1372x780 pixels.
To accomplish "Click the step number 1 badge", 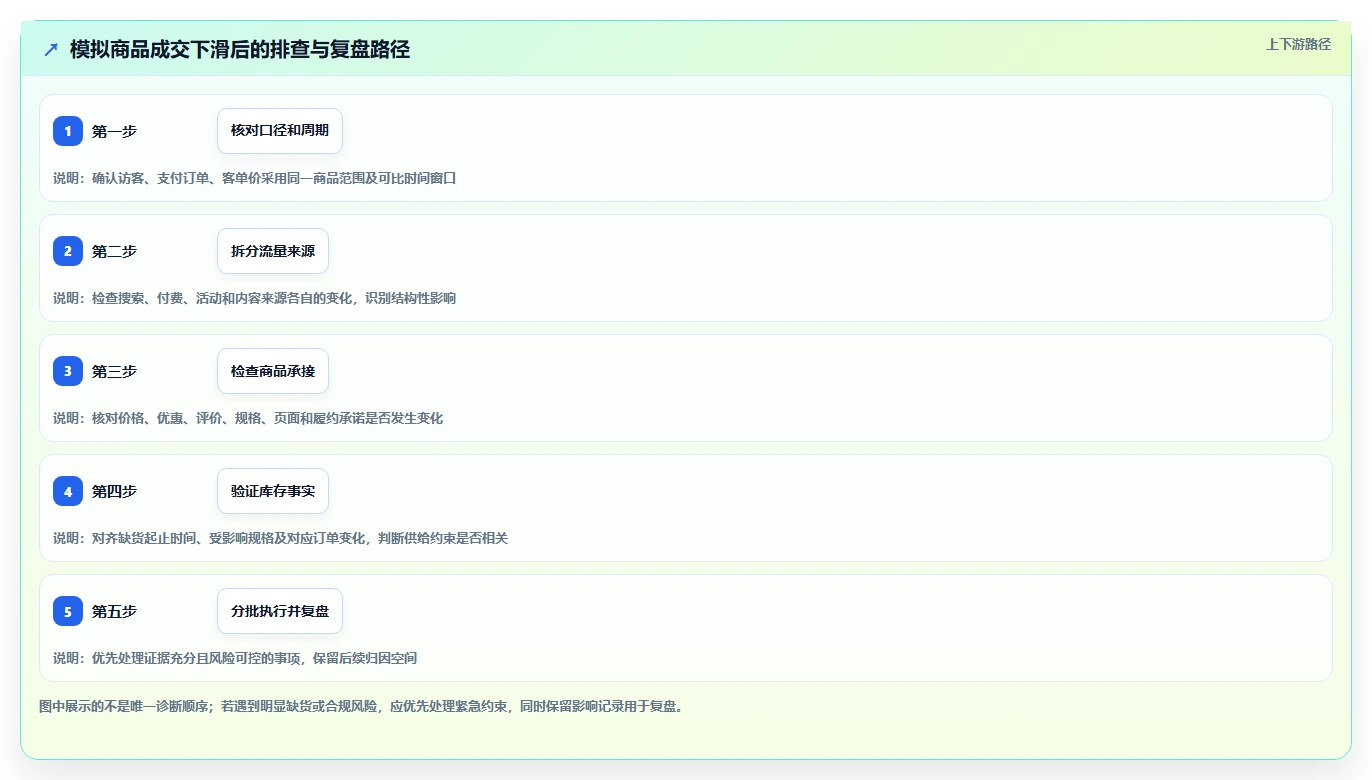I will (x=68, y=131).
